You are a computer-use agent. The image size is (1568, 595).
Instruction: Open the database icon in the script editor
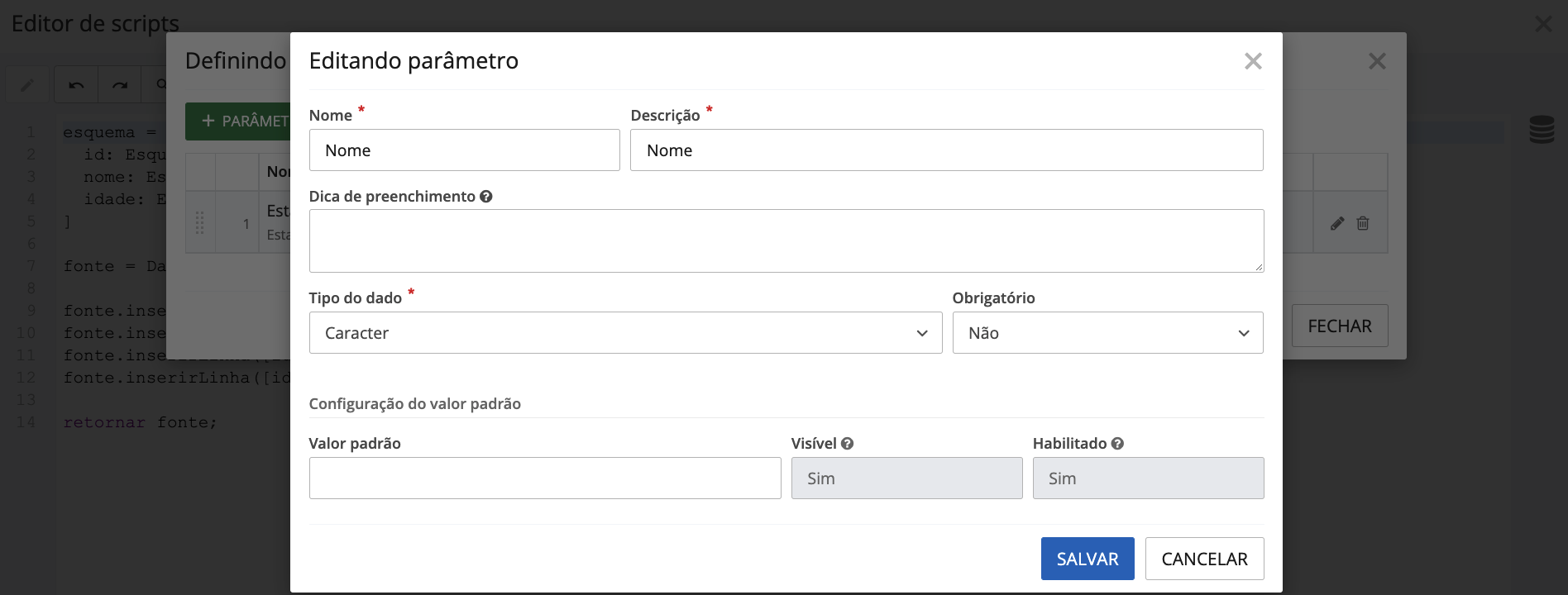1542,130
